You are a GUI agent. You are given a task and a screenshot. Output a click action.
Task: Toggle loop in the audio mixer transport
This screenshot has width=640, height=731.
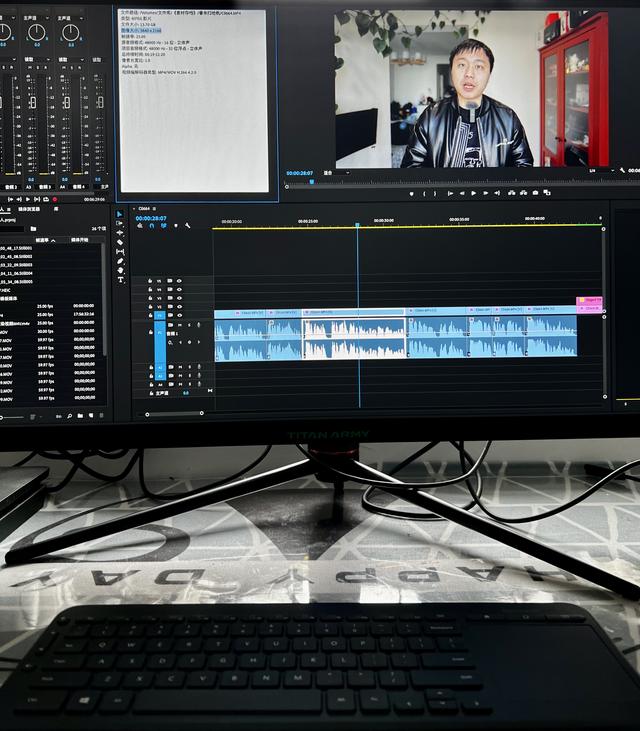click(46, 200)
